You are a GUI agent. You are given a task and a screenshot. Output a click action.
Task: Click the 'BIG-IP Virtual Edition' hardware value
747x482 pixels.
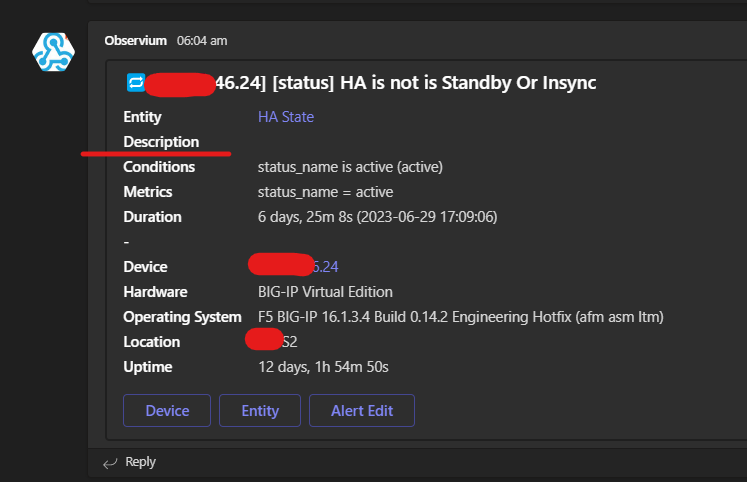(x=325, y=292)
